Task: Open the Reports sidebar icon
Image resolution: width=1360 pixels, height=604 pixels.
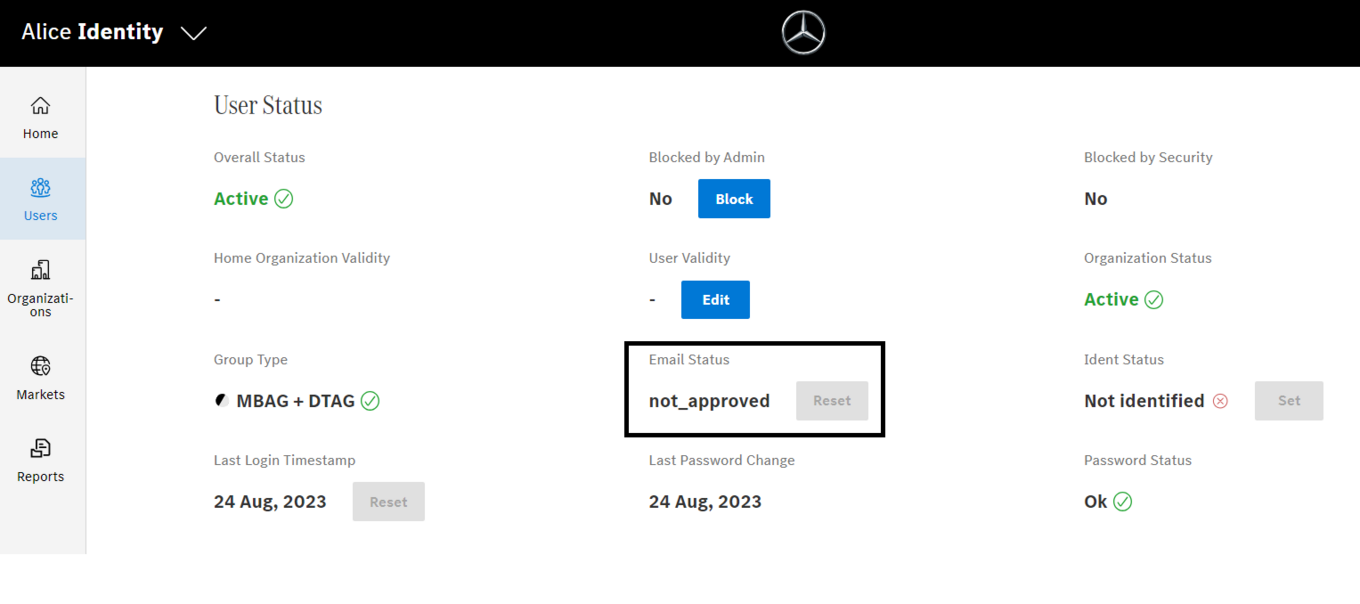Action: point(40,448)
